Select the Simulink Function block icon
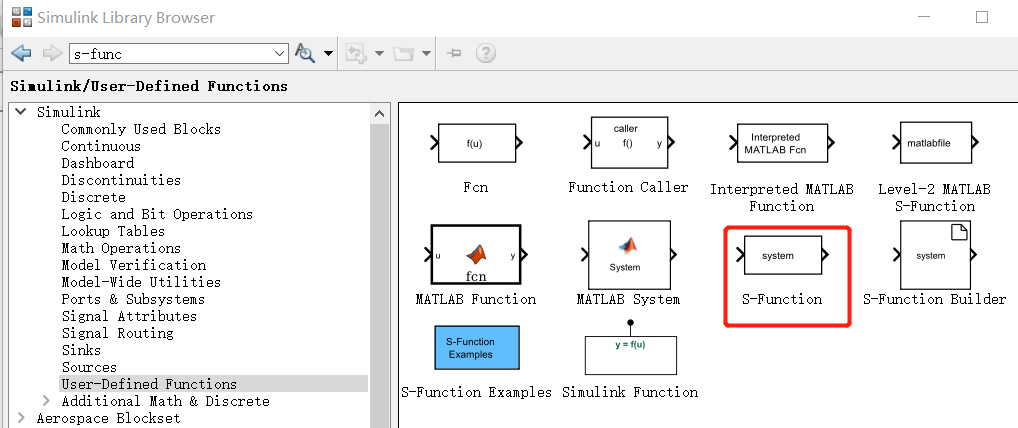The image size is (1018, 428). tap(630, 351)
